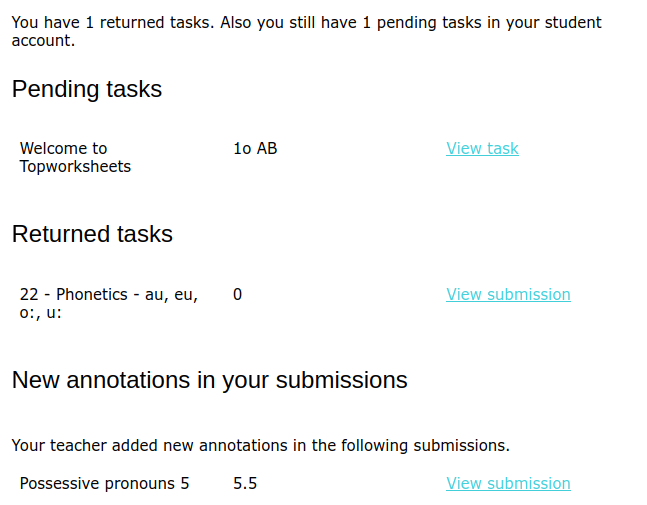Click the 1o AB group label
Image resolution: width=647 pixels, height=505 pixels.
(255, 149)
